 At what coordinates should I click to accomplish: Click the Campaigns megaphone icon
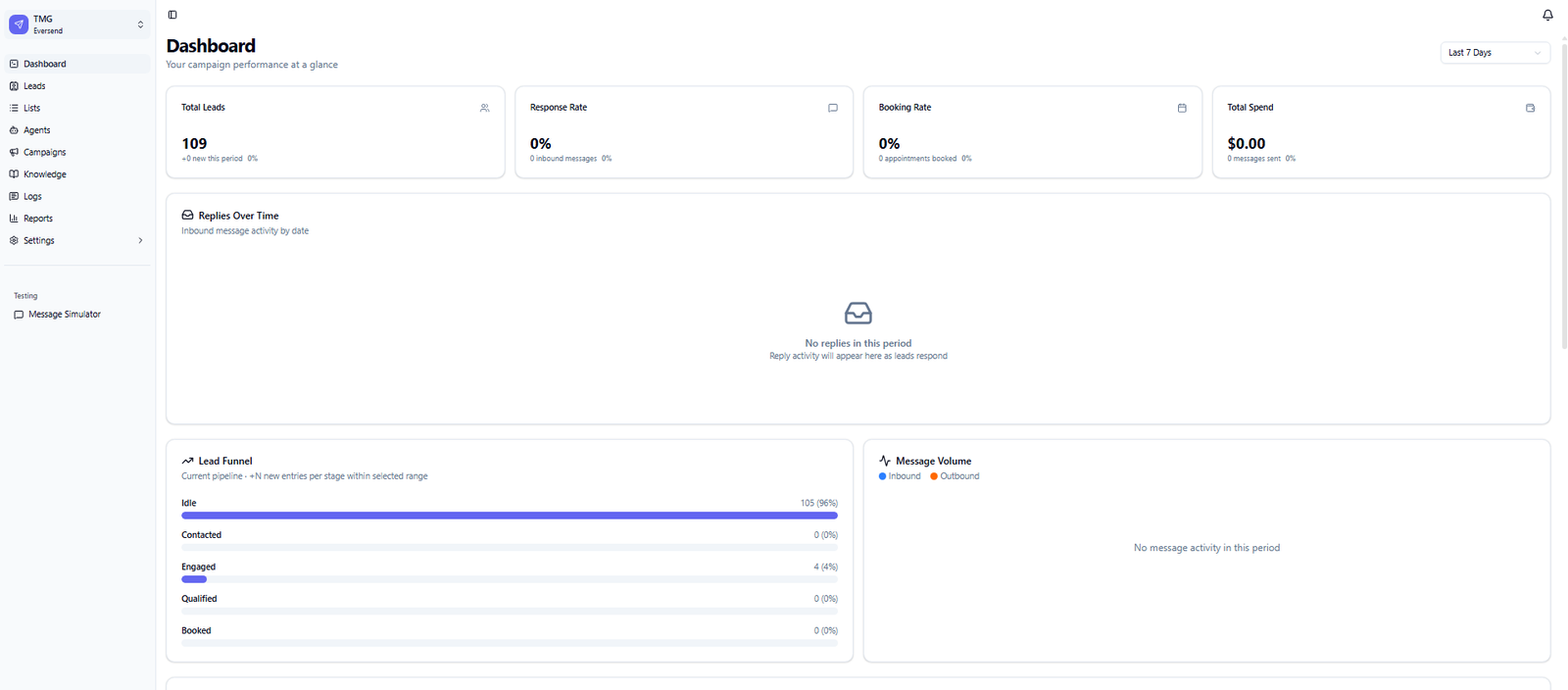click(14, 152)
